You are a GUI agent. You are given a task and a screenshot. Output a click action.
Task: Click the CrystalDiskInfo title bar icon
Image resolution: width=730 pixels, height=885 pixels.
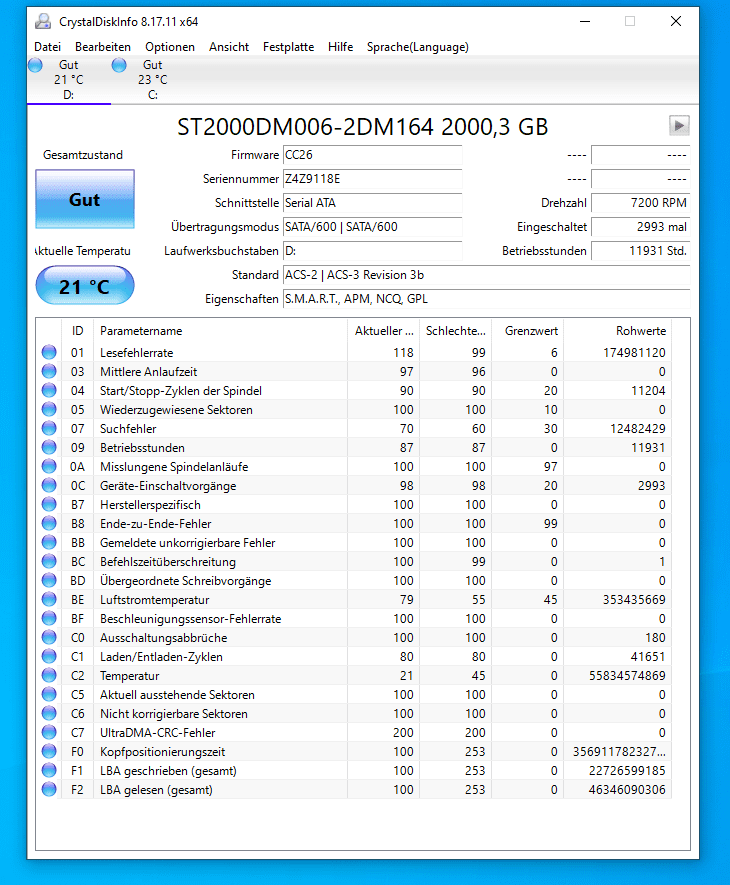(43, 21)
